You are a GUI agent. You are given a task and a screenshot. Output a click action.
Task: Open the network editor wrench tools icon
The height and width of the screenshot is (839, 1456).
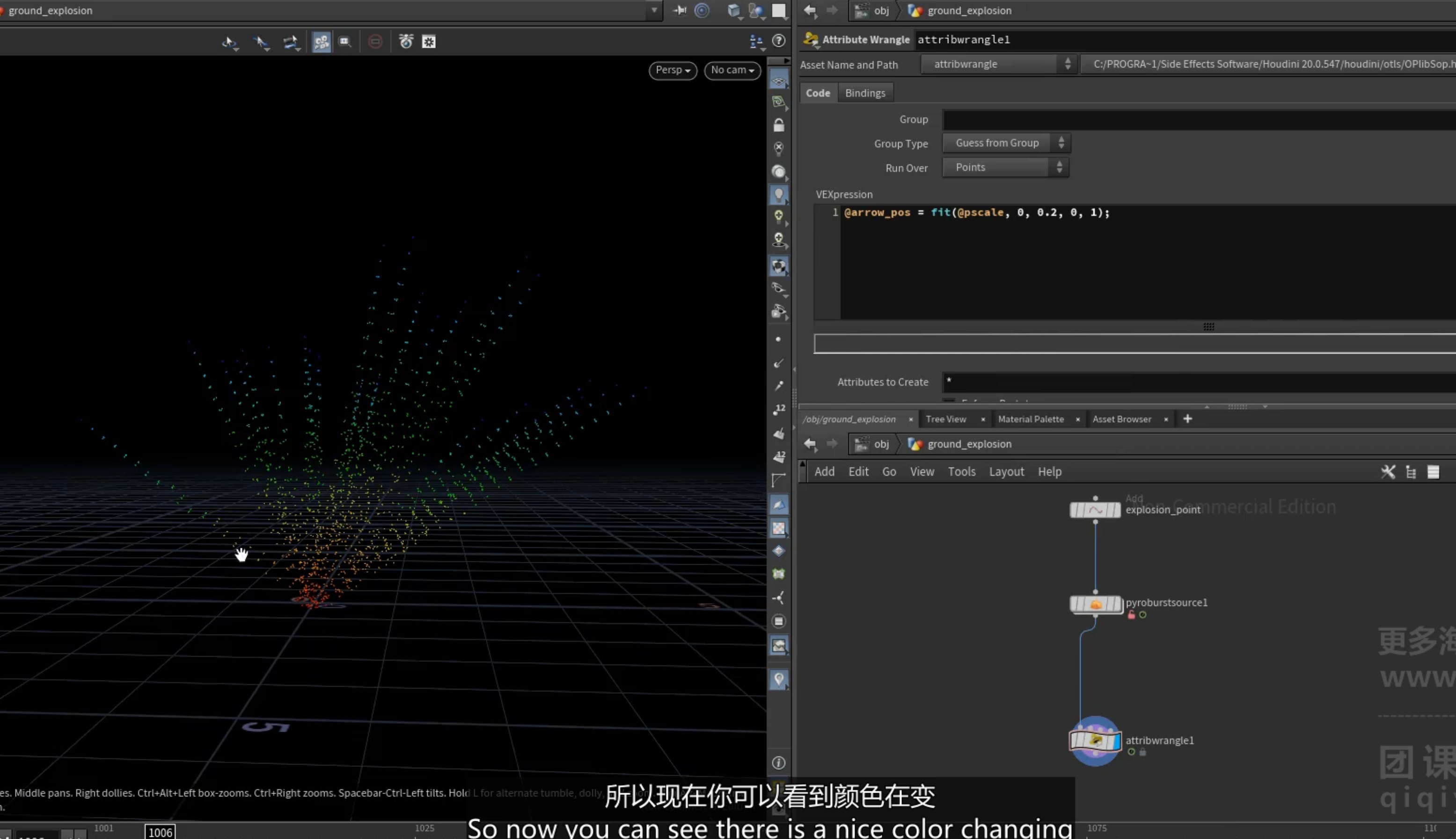coord(1388,472)
